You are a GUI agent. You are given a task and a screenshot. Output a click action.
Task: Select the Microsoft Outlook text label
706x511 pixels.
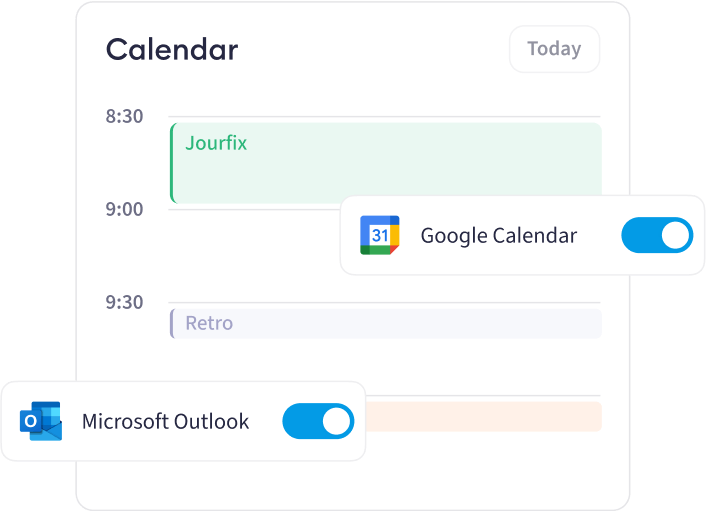pos(165,421)
